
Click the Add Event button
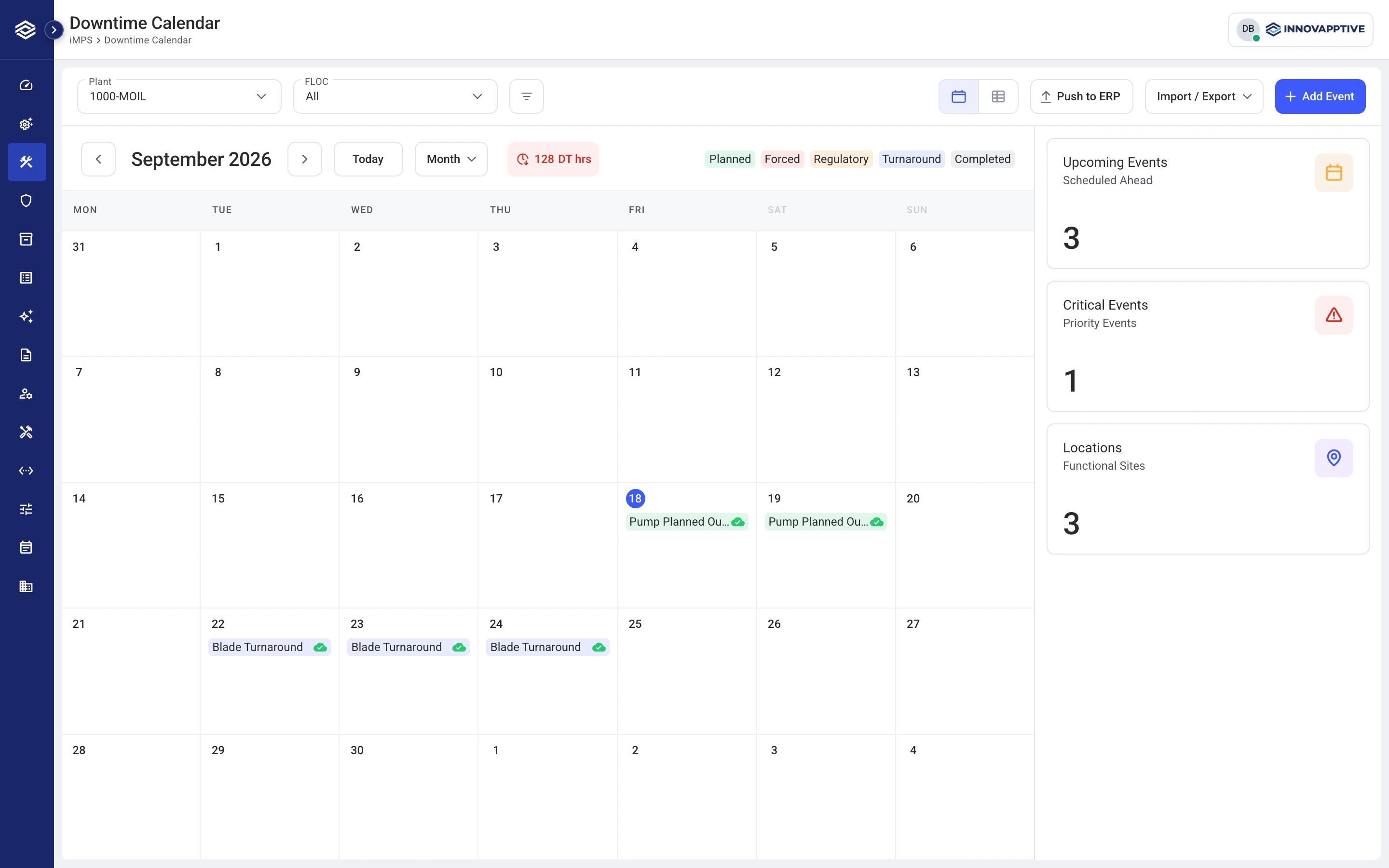[1320, 96]
